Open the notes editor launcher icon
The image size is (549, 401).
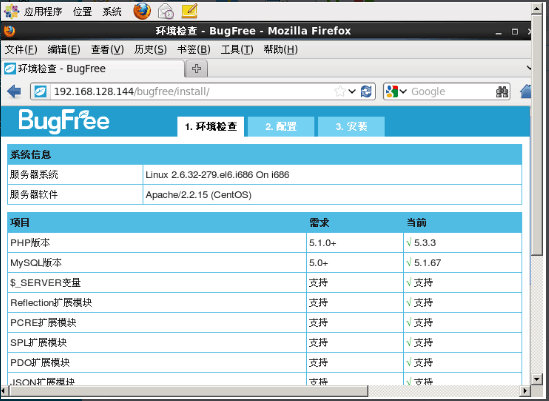[x=189, y=11]
